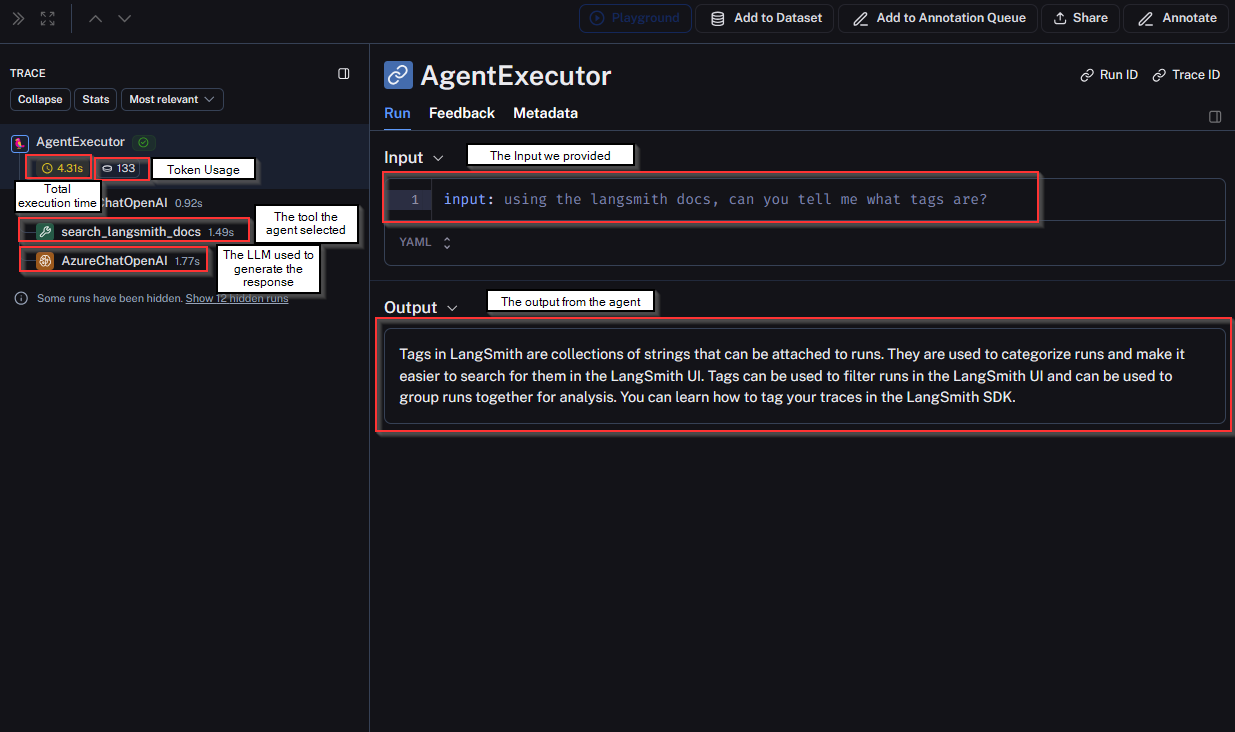
Task: Collapse the Output section
Action: click(x=452, y=308)
